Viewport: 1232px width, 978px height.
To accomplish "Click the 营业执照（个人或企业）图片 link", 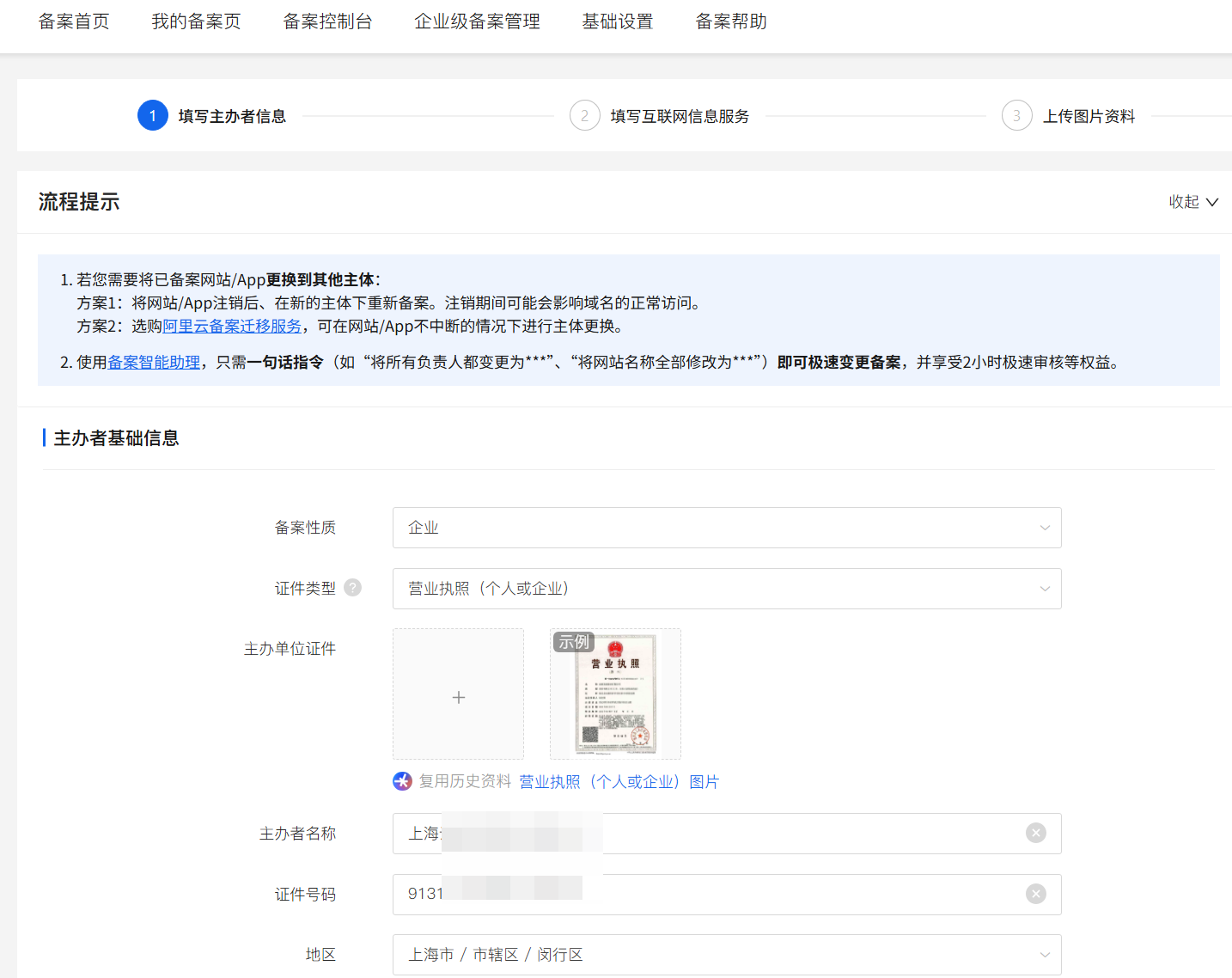I will 619,781.
